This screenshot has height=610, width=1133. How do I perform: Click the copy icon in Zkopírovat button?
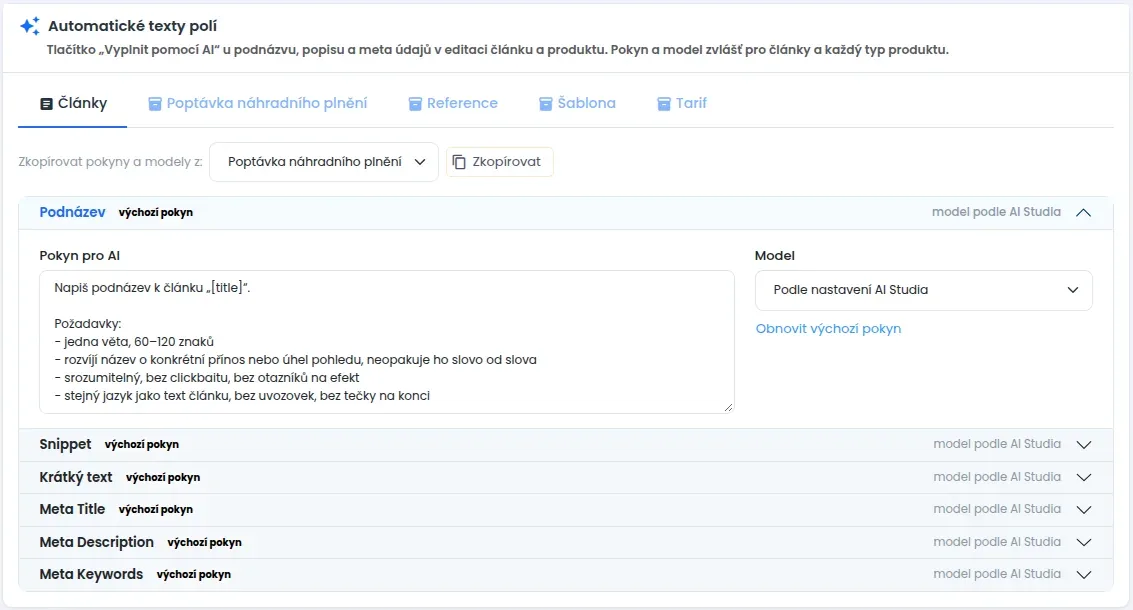click(459, 162)
